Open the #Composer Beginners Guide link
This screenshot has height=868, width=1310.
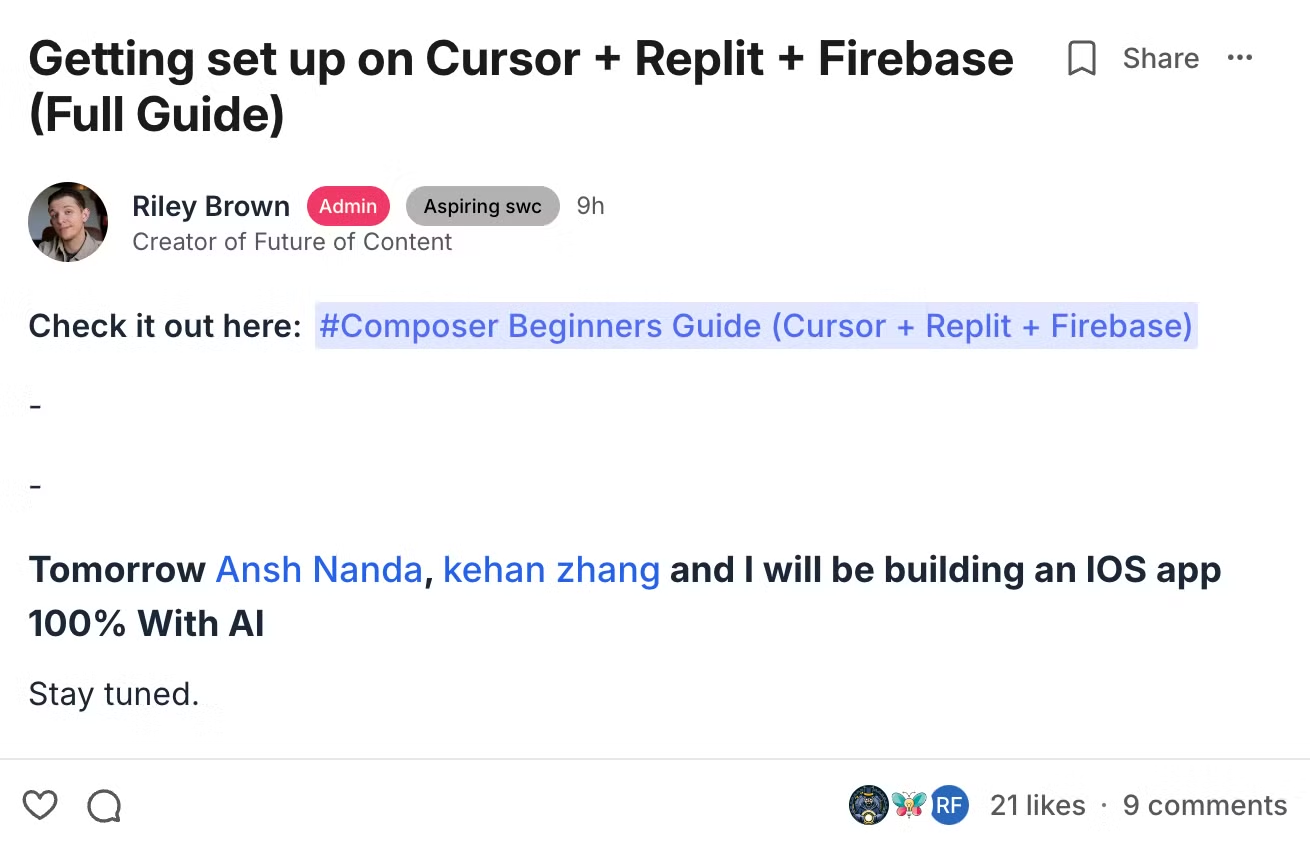tap(756, 326)
